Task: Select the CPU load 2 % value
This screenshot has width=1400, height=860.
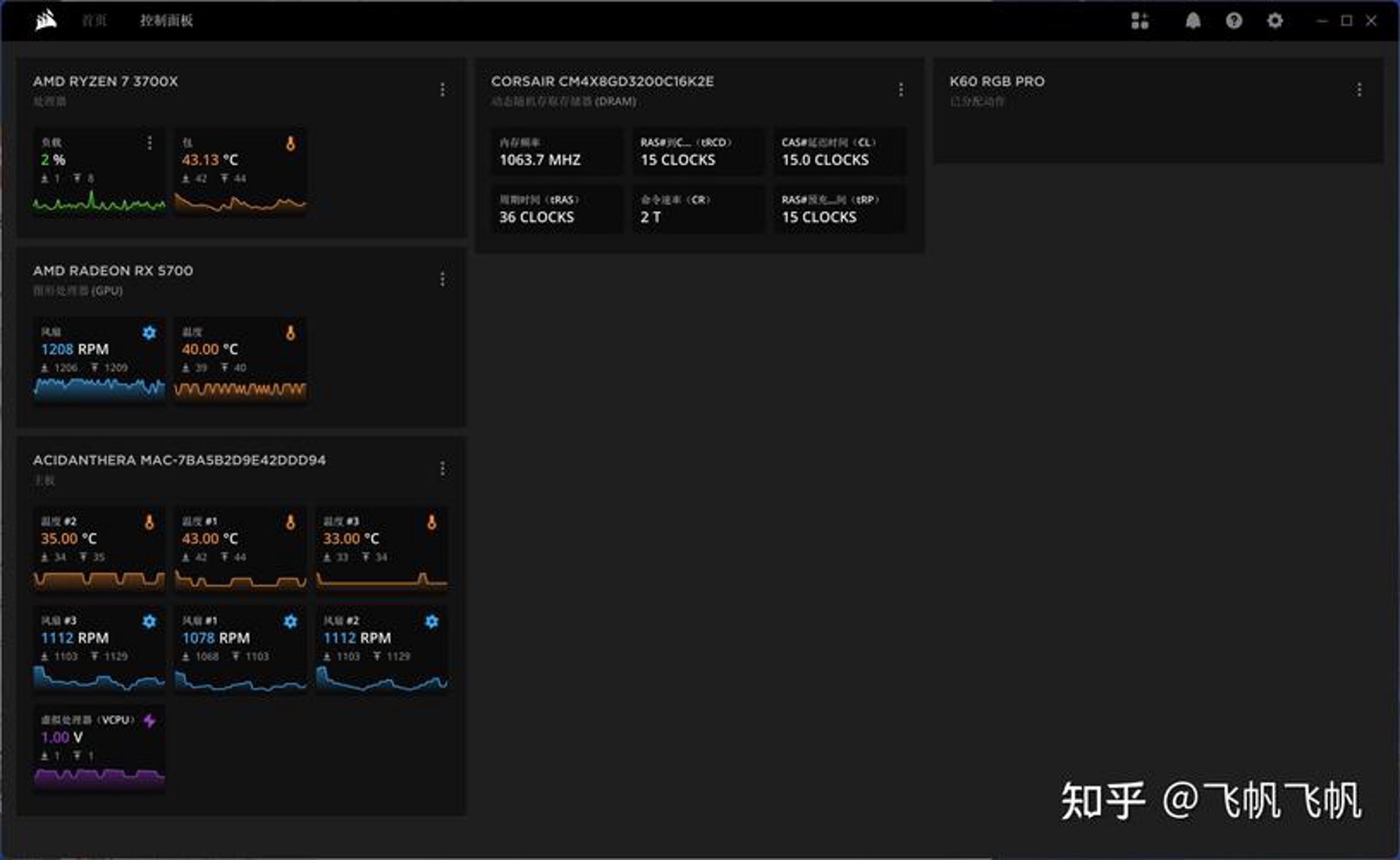Action: click(53, 160)
